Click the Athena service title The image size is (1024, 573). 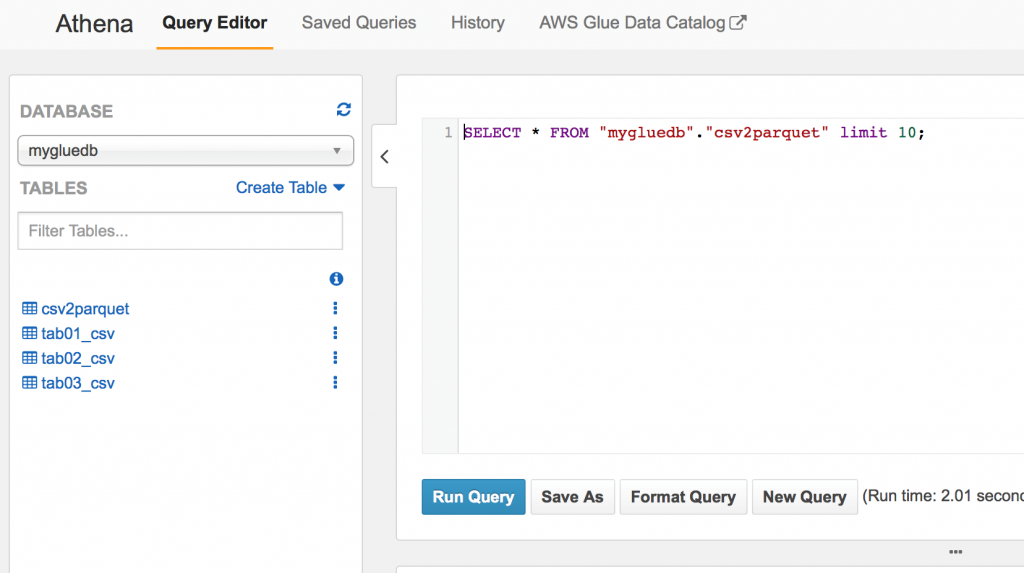[94, 24]
